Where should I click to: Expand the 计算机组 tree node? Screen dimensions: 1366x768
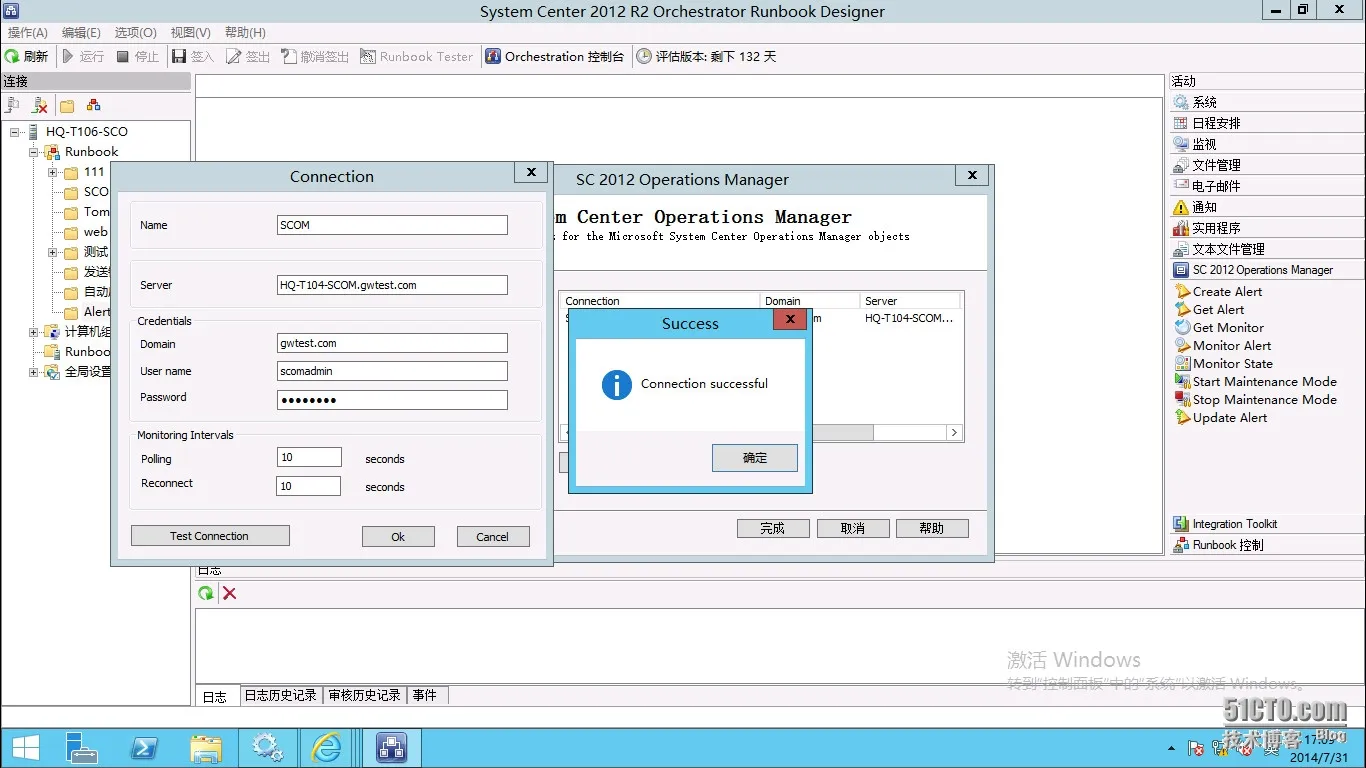click(x=34, y=332)
